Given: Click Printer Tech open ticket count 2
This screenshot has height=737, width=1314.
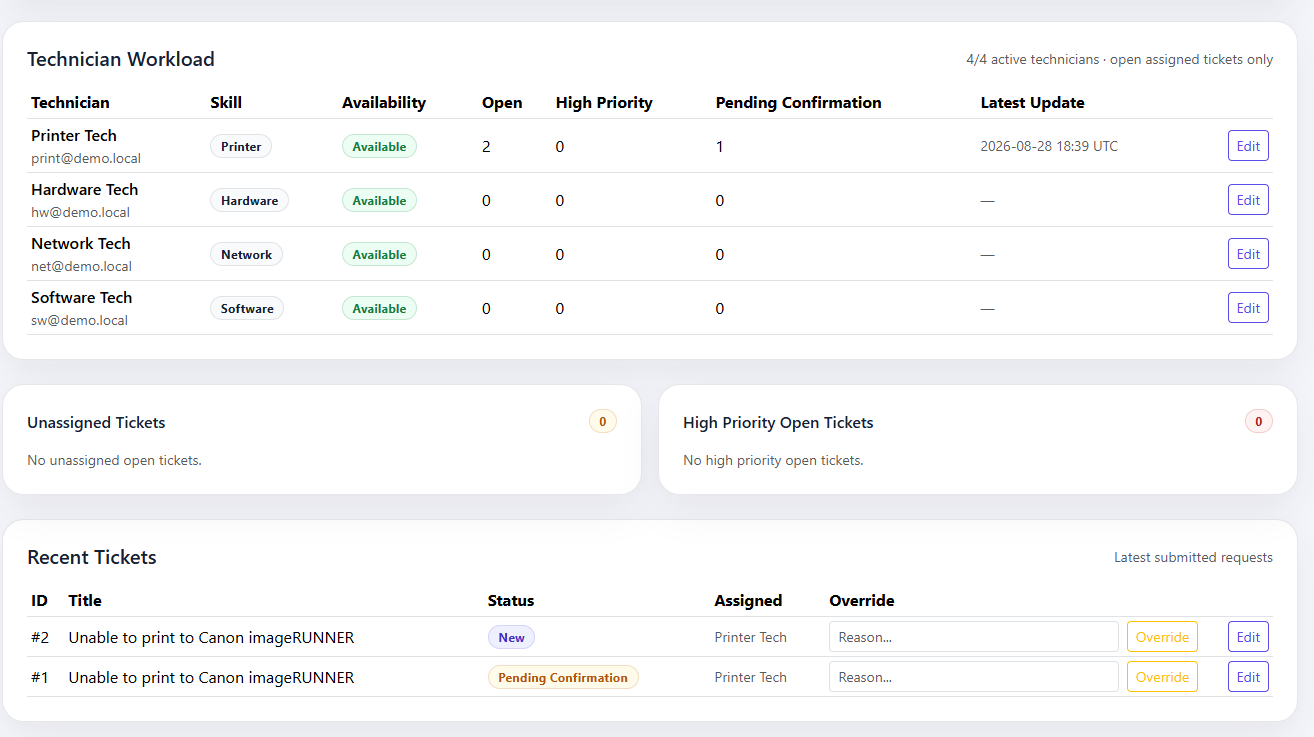Looking at the screenshot, I should click(x=486, y=146).
